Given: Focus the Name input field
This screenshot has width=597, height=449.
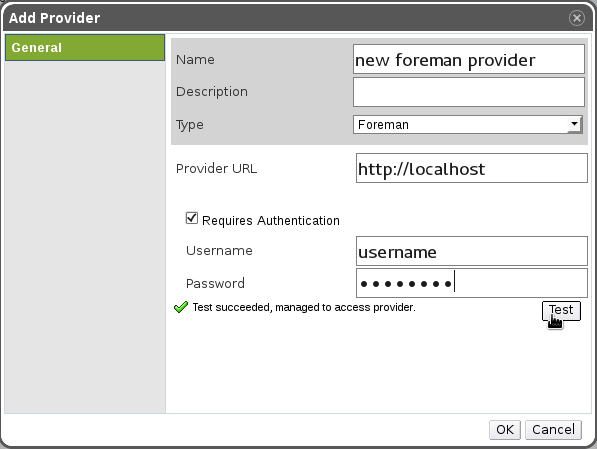Looking at the screenshot, I should pyautogui.click(x=469, y=59).
